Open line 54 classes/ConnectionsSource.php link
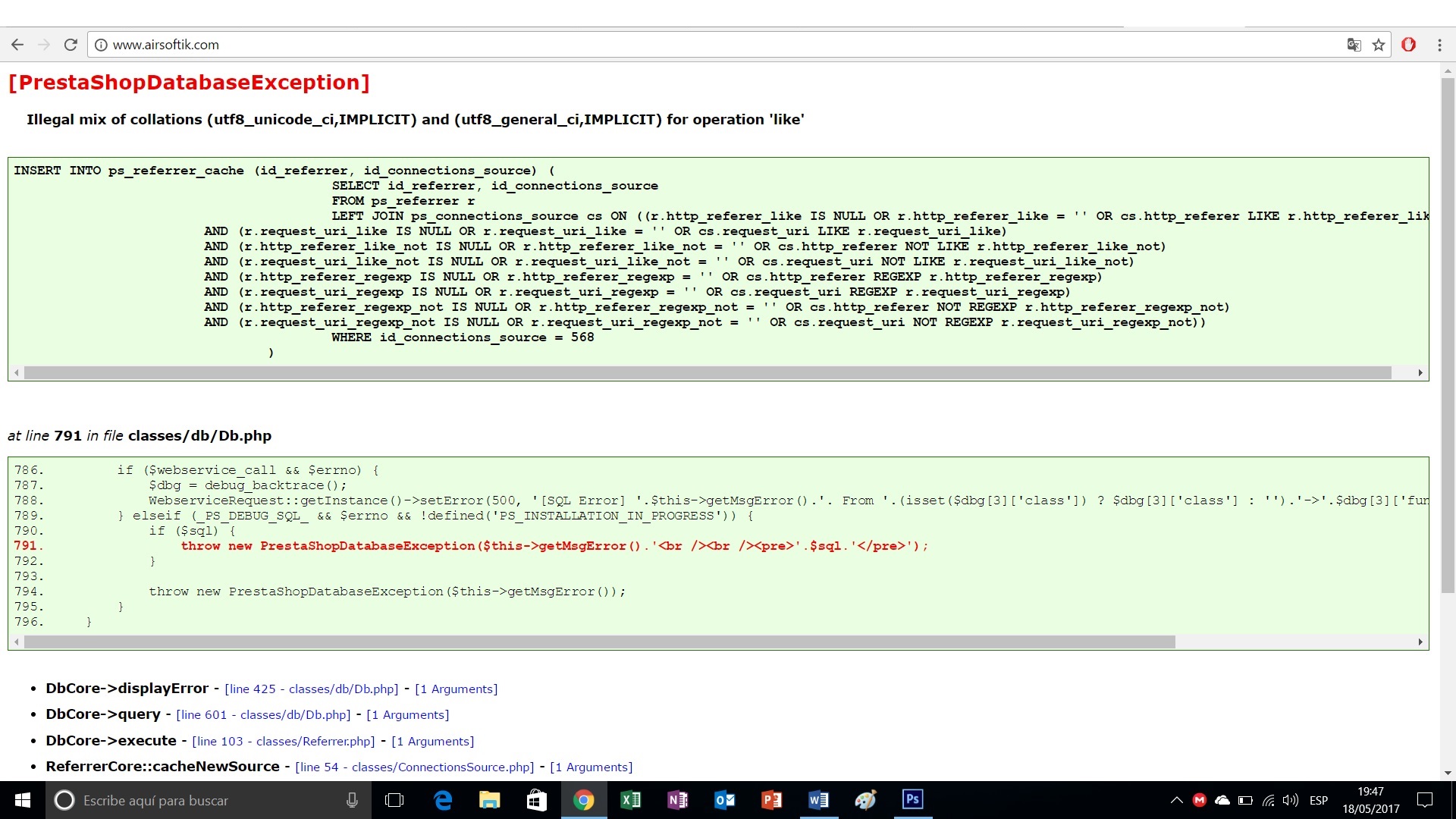The image size is (1456, 819). (414, 767)
